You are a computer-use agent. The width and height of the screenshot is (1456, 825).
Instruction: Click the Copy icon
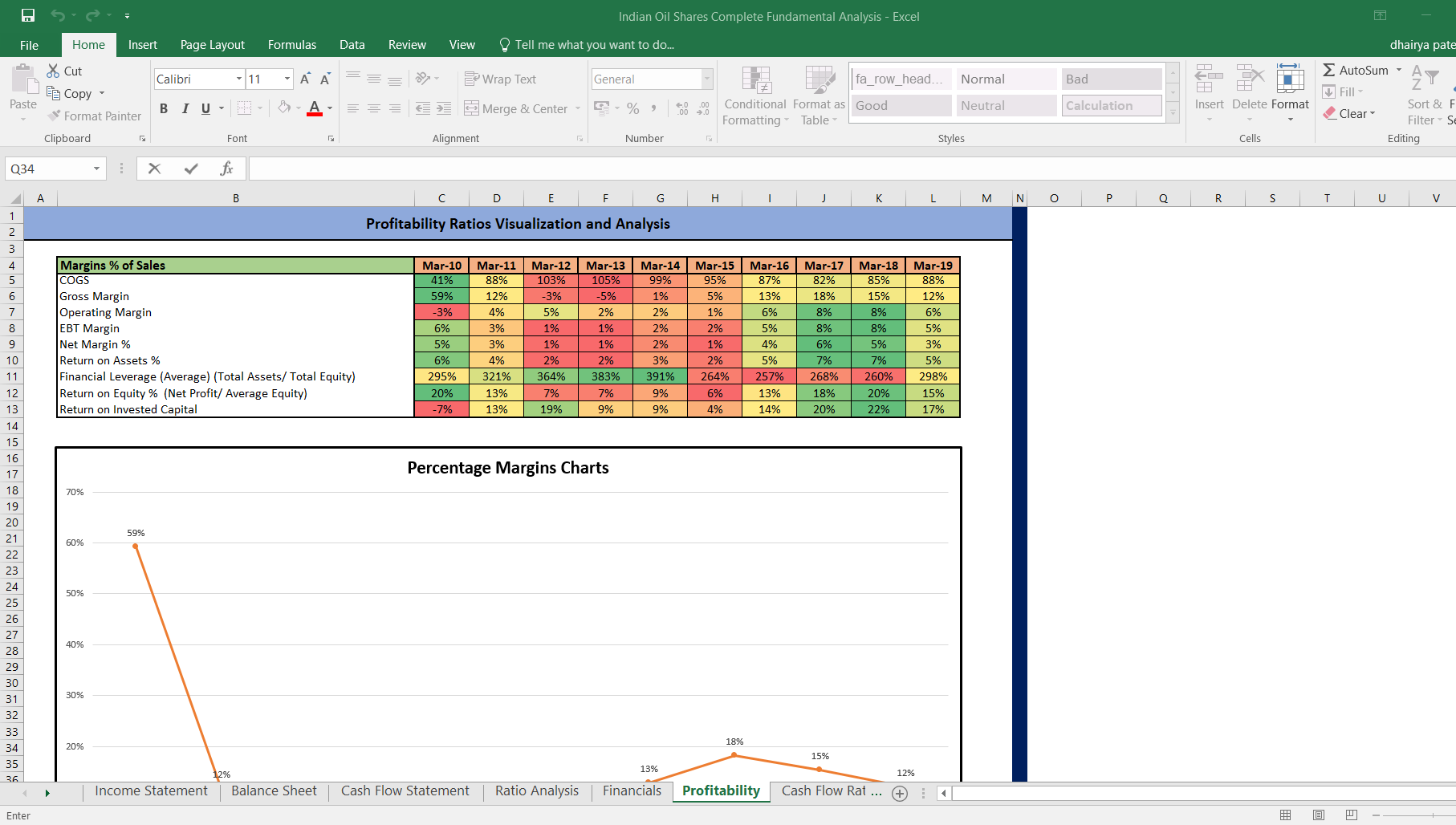point(53,93)
